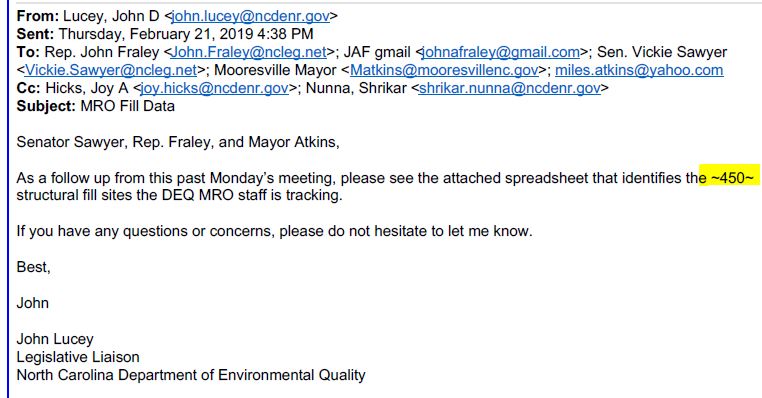Click the Legislative Liaison title text
Screen dimensions: 762x398
click(78, 357)
